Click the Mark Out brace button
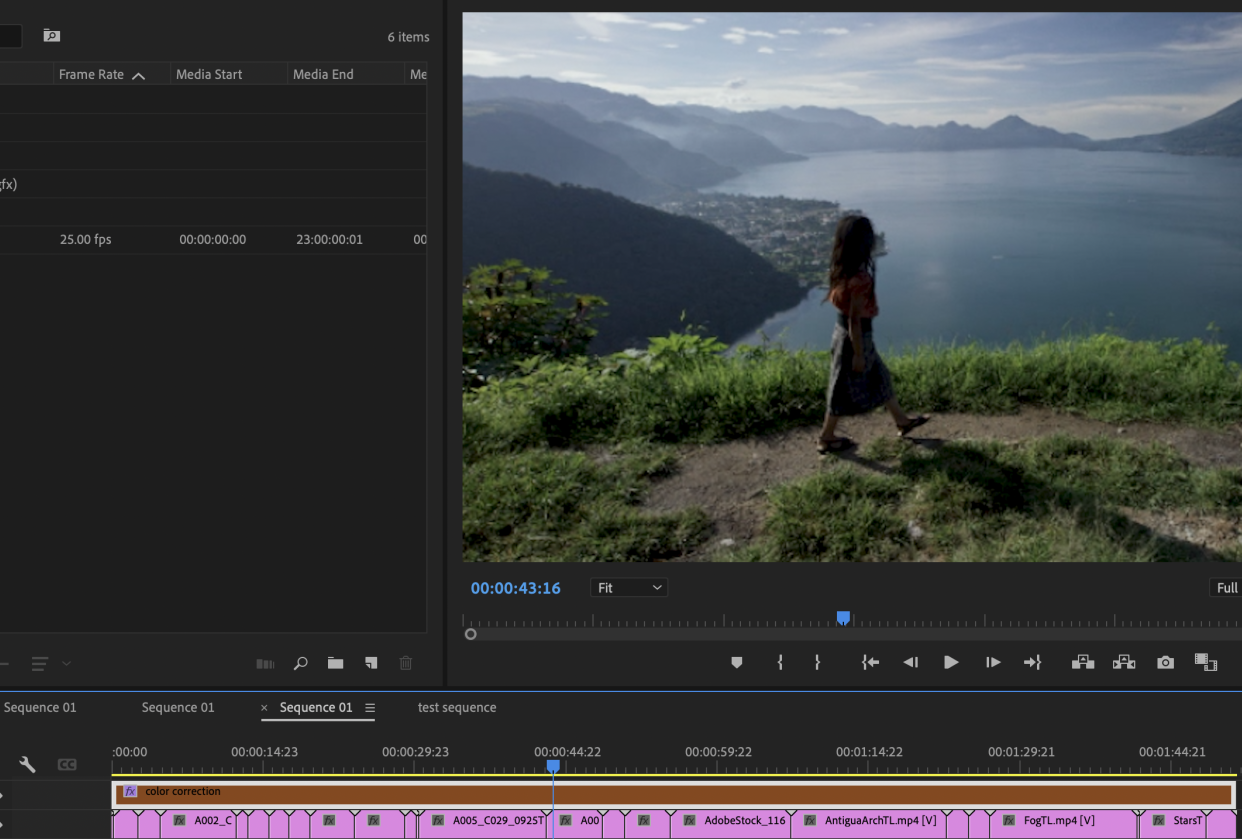 tap(817, 662)
